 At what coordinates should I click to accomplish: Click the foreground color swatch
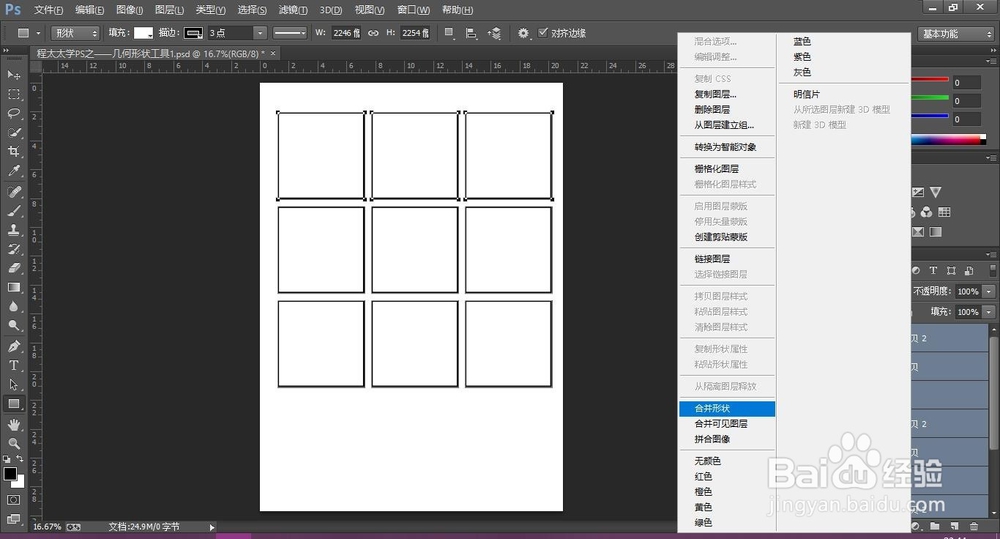click(x=10, y=474)
